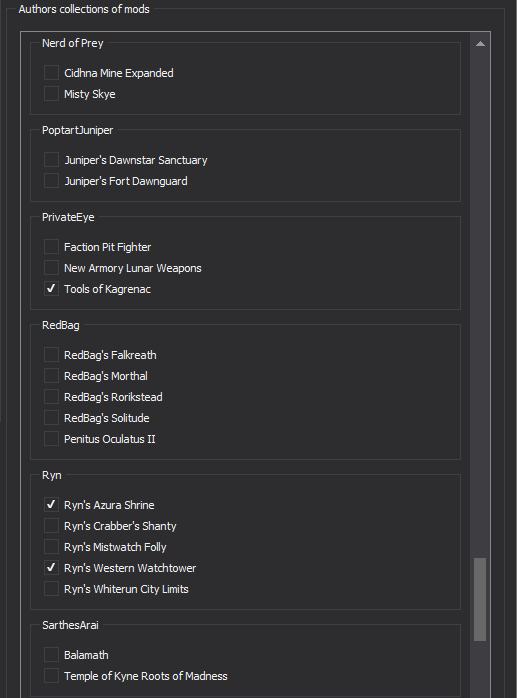This screenshot has height=698, width=517.
Task: Enable RedBag's Morthal checkbox
Action: (51, 375)
